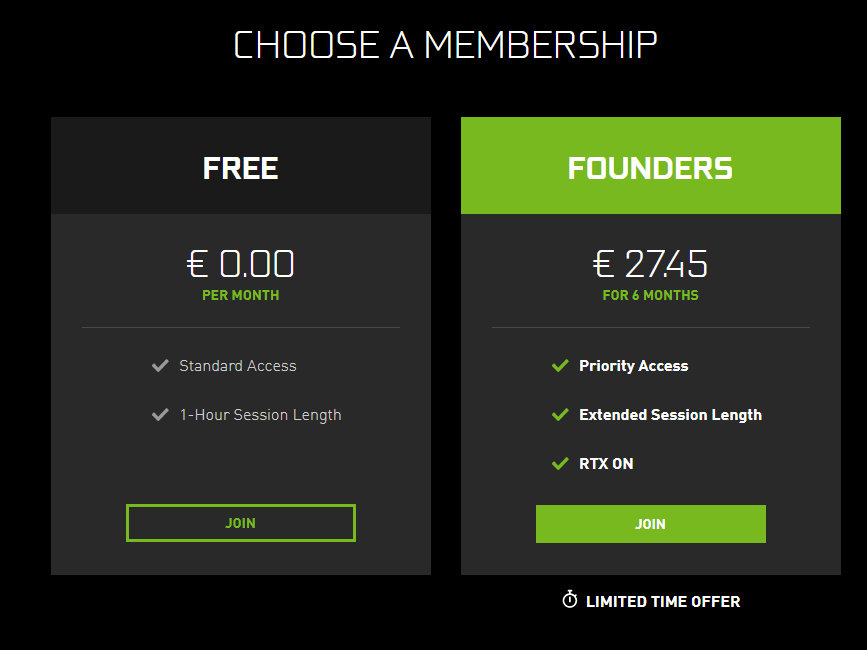Viewport: 867px width, 650px height.
Task: Click the LIMITED TIME OFFER text
Action: tap(663, 601)
